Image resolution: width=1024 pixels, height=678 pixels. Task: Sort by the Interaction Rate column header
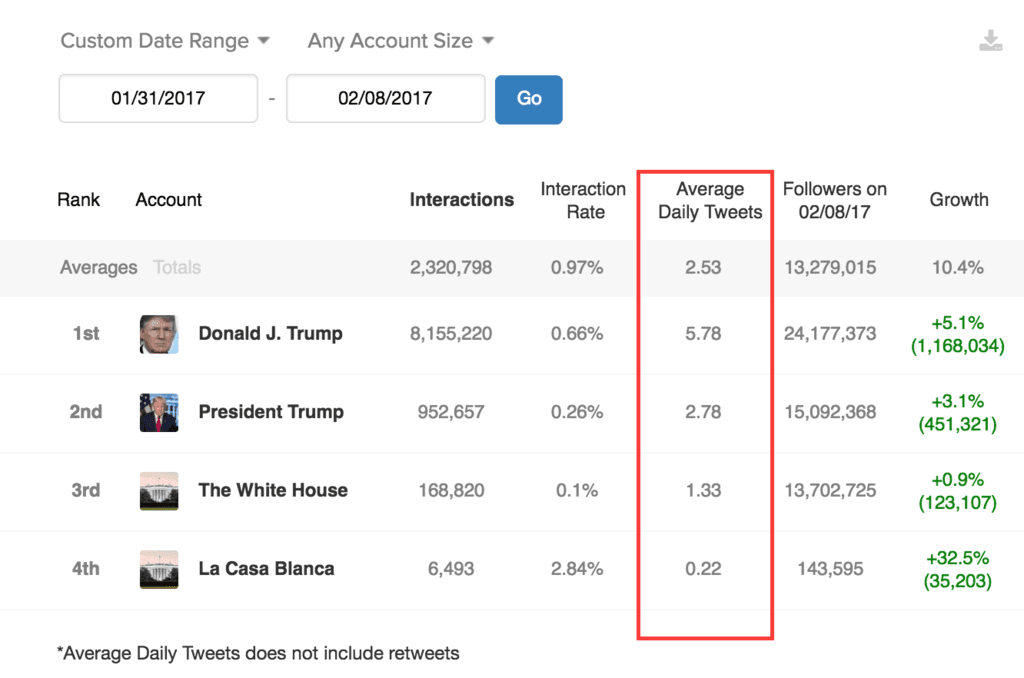click(x=583, y=200)
